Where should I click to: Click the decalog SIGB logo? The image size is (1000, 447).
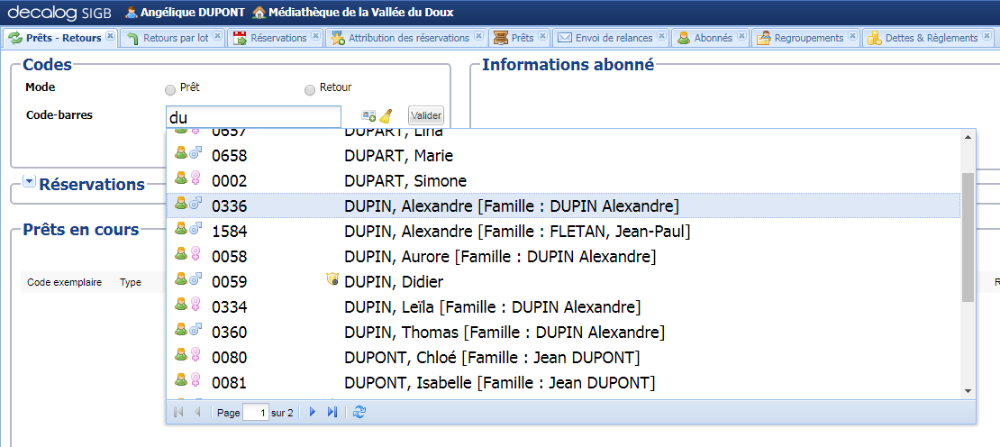pyautogui.click(x=62, y=11)
